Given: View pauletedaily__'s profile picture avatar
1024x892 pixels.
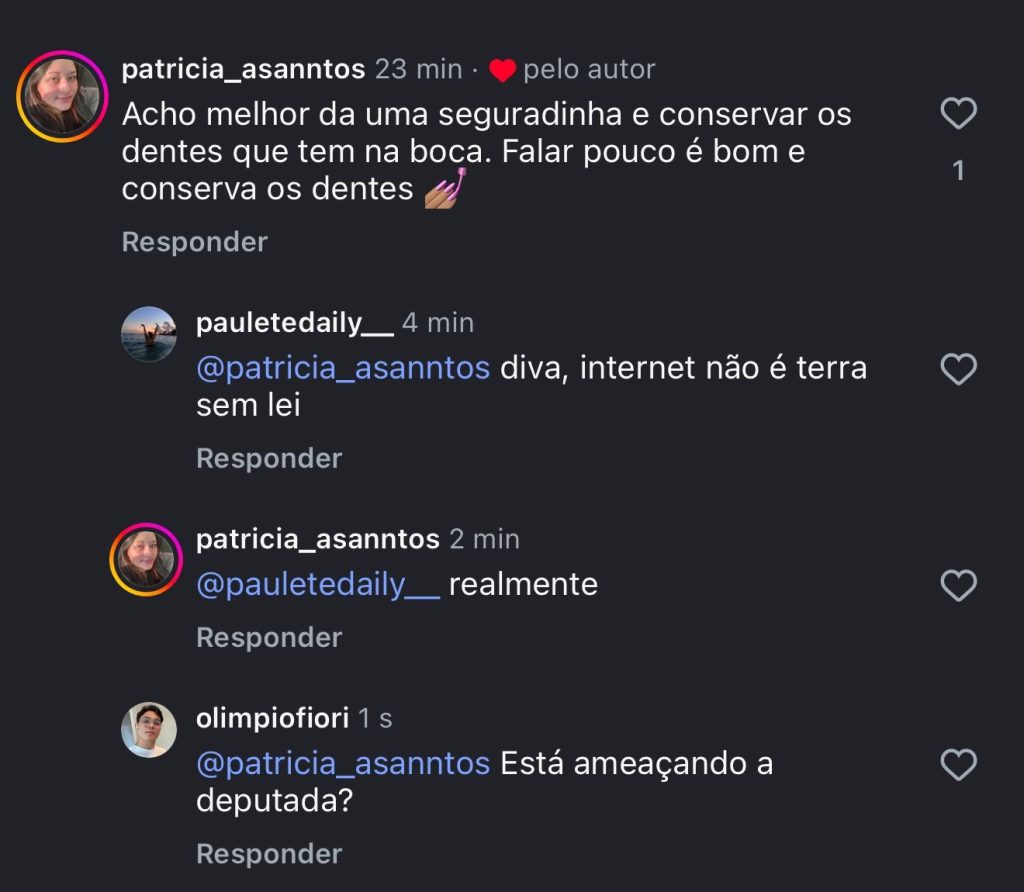Looking at the screenshot, I should click(x=149, y=334).
